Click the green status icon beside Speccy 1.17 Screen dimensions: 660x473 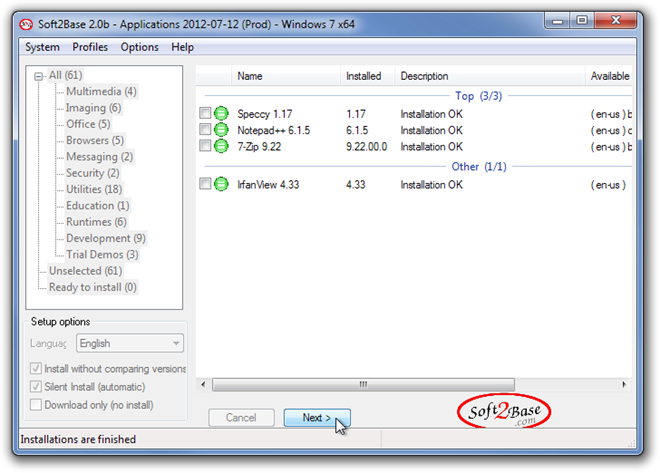point(221,114)
